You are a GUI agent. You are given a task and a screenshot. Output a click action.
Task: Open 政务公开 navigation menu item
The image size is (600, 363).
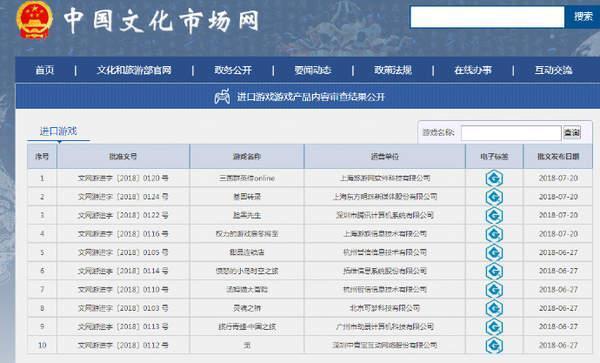click(233, 70)
